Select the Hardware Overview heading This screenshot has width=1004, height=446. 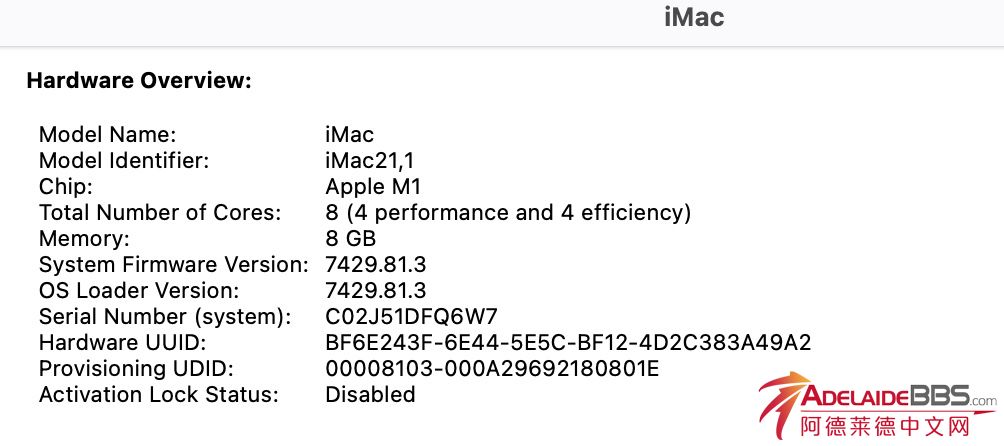[139, 81]
